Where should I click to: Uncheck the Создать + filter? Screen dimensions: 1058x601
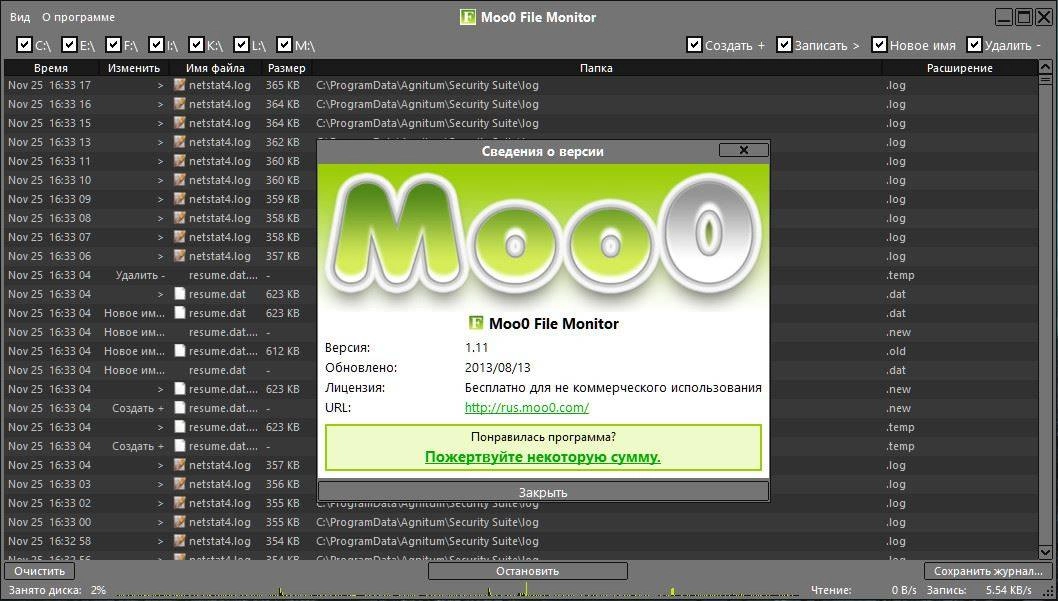coord(694,45)
